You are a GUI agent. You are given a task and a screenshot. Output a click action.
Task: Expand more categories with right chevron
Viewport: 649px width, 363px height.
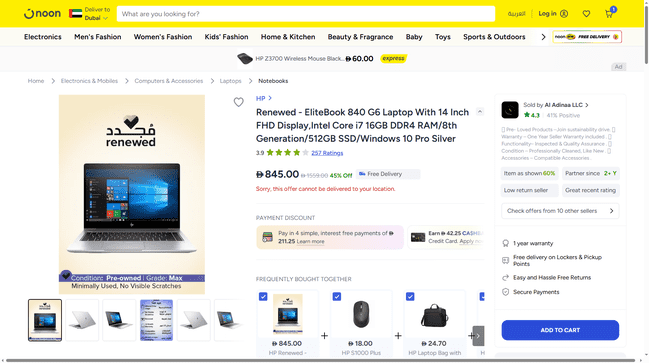(x=543, y=37)
